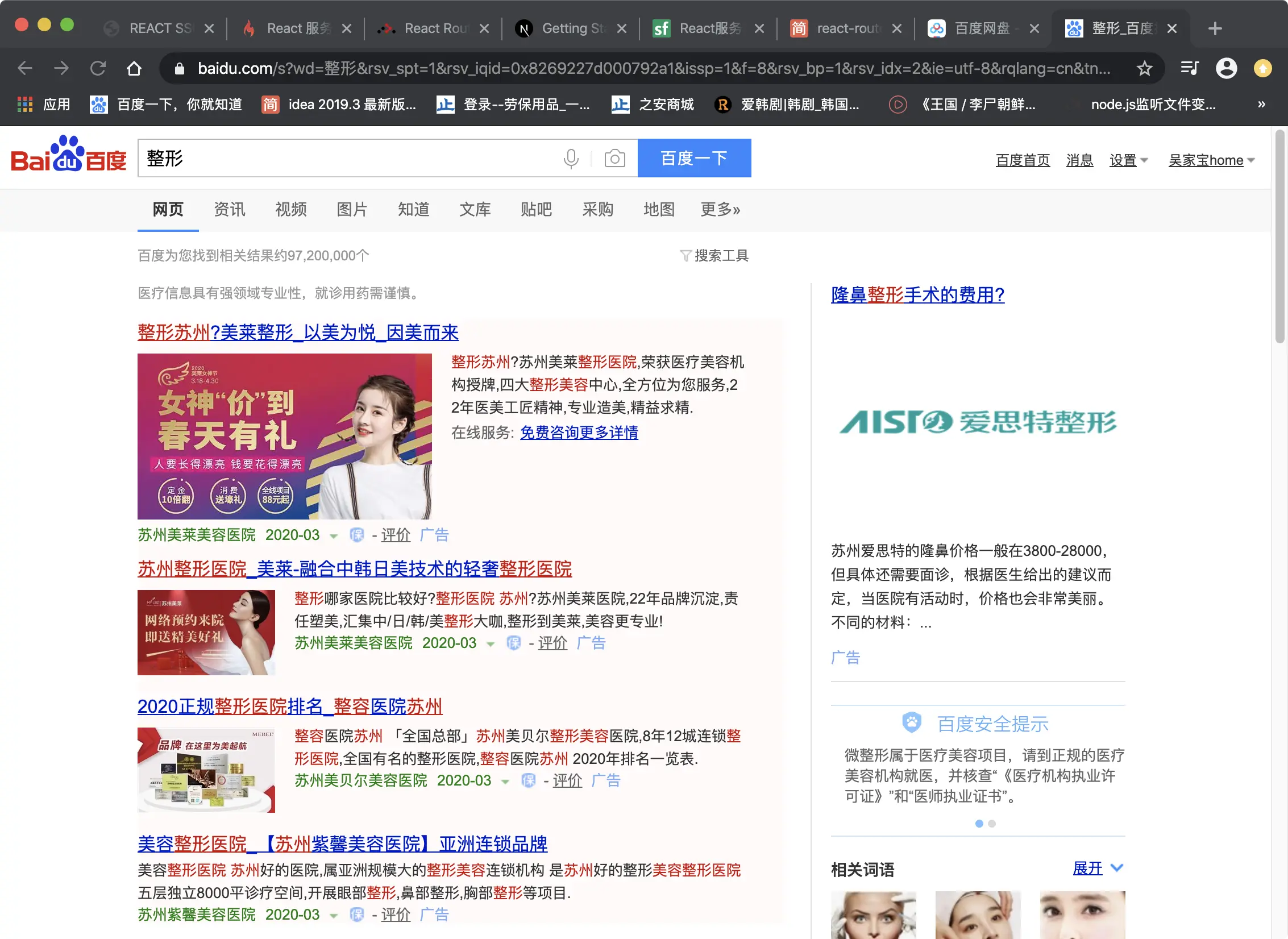Image resolution: width=1288 pixels, height=939 pixels.
Task: Click the Baidu logo
Action: 69,154
